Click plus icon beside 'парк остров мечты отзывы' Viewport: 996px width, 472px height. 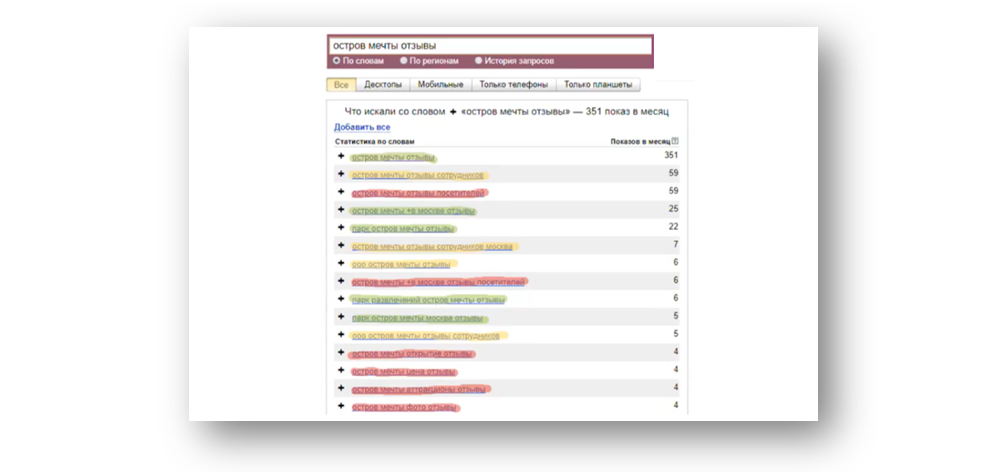point(341,227)
